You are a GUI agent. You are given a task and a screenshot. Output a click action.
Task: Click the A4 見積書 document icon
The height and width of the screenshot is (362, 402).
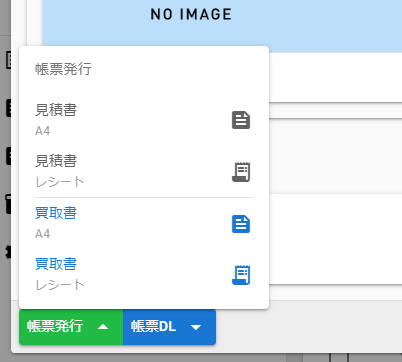tap(241, 120)
